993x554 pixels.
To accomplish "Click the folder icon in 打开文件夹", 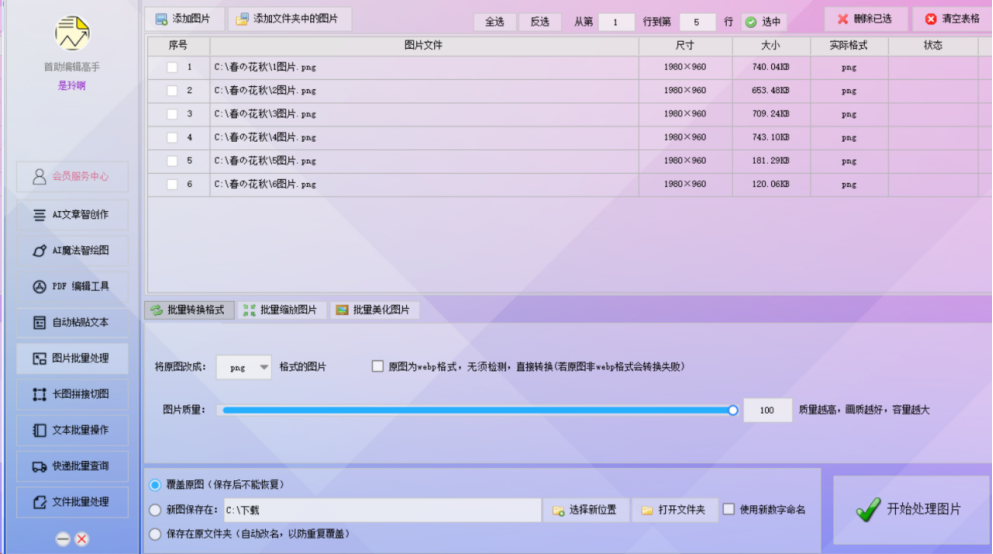I will (x=647, y=510).
